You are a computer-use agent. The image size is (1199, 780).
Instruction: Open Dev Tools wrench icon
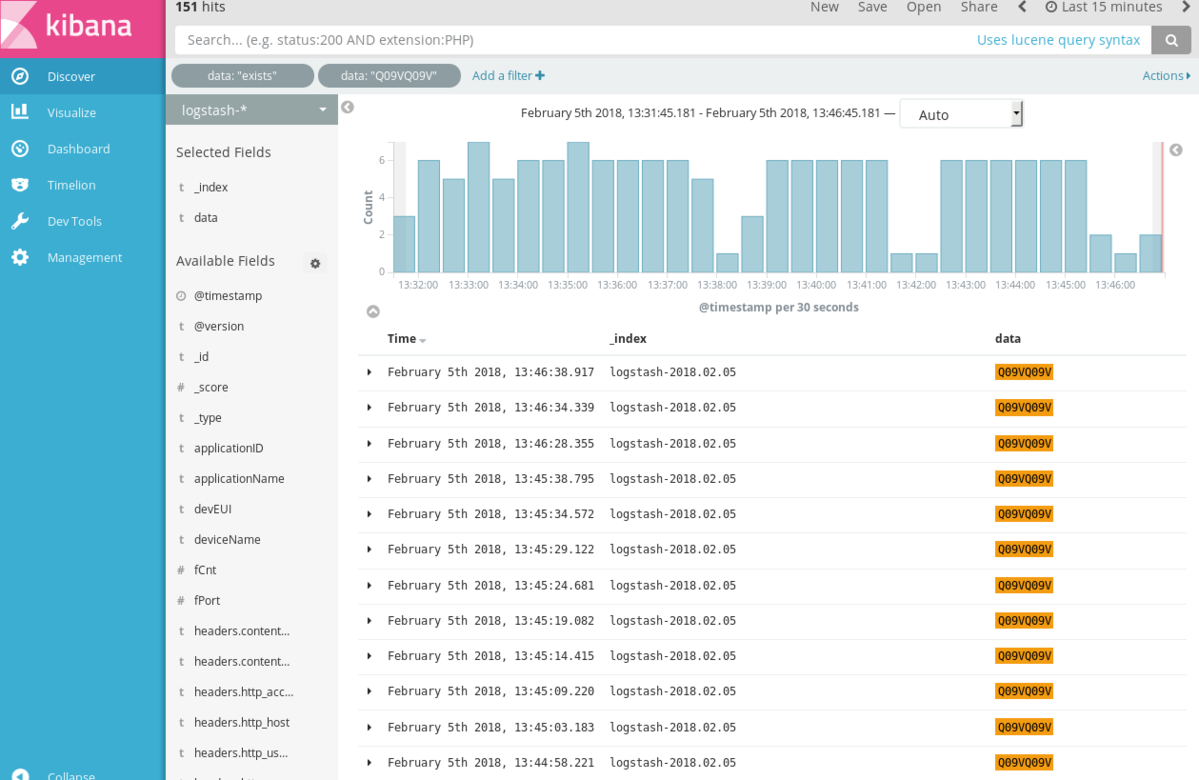pyautogui.click(x=20, y=221)
